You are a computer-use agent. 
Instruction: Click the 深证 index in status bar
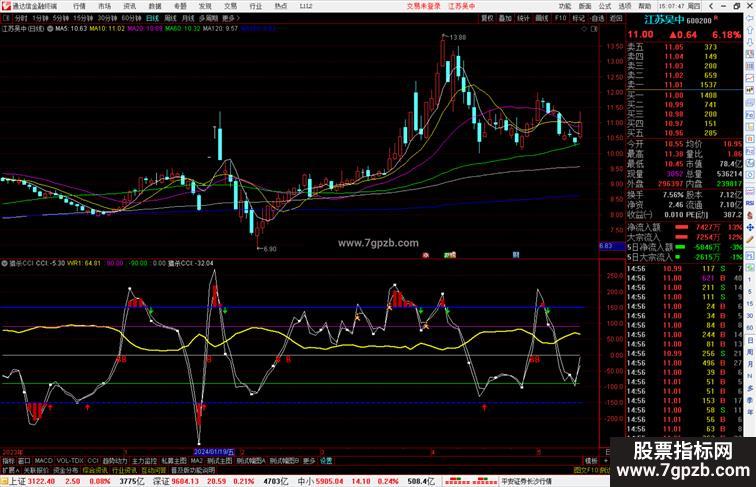[161, 481]
